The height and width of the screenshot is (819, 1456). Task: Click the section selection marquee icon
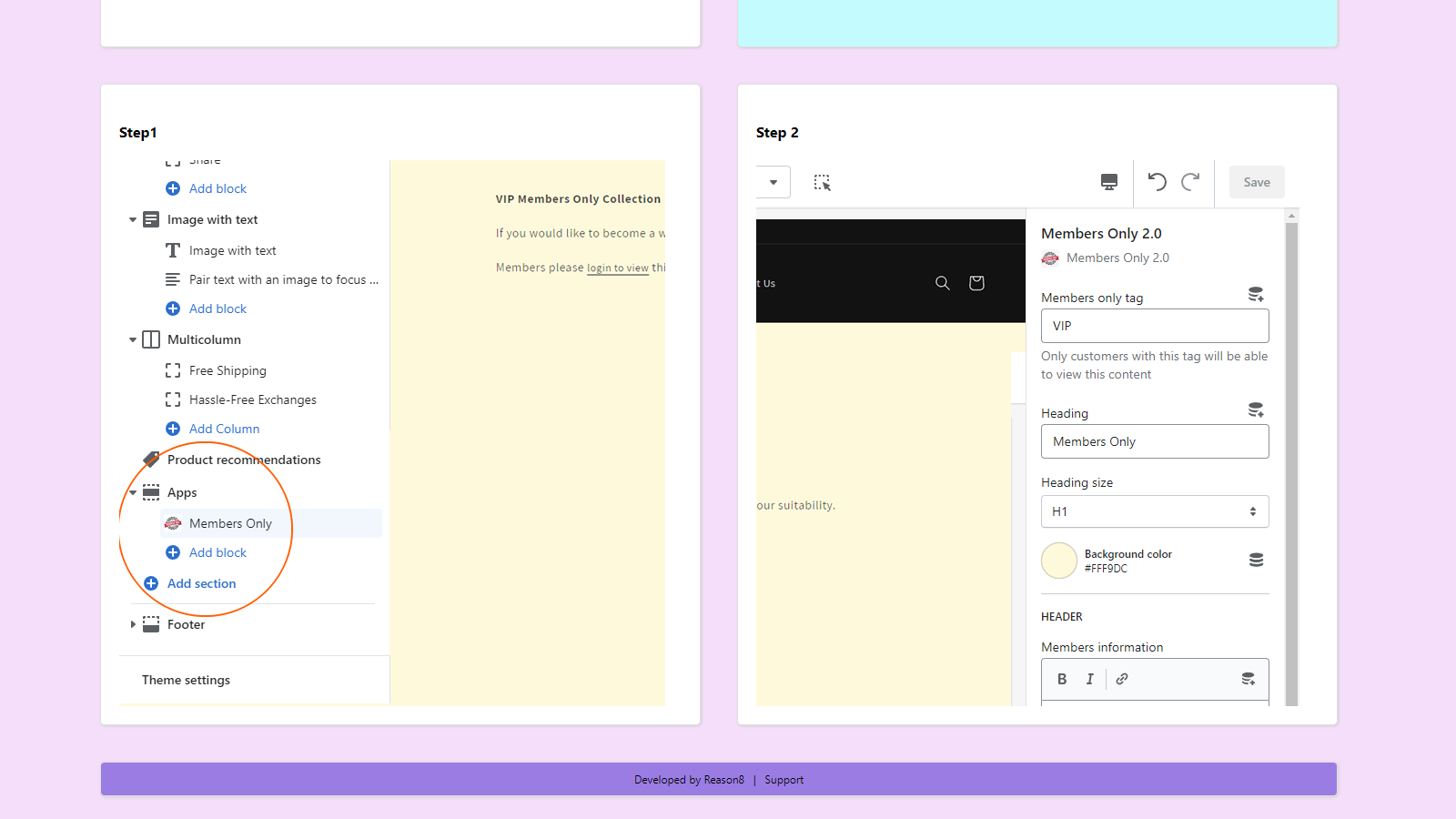pos(823,182)
